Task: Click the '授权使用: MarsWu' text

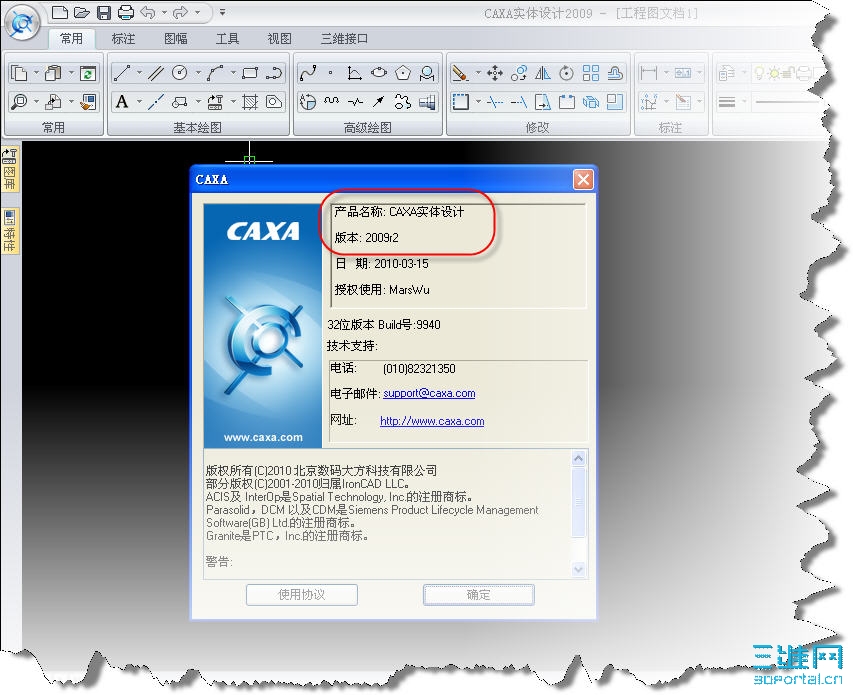Action: point(382,290)
